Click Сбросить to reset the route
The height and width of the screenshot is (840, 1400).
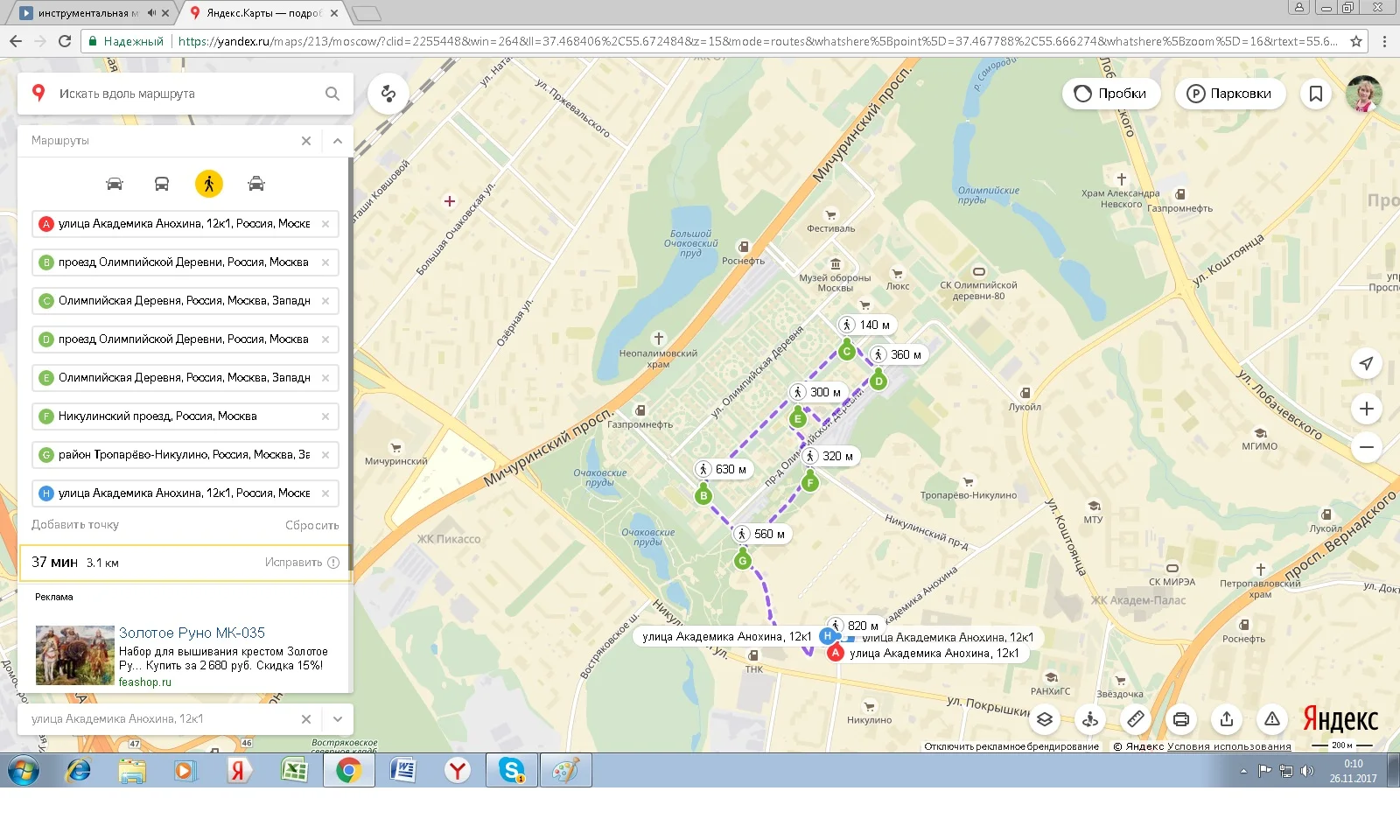pyautogui.click(x=312, y=525)
